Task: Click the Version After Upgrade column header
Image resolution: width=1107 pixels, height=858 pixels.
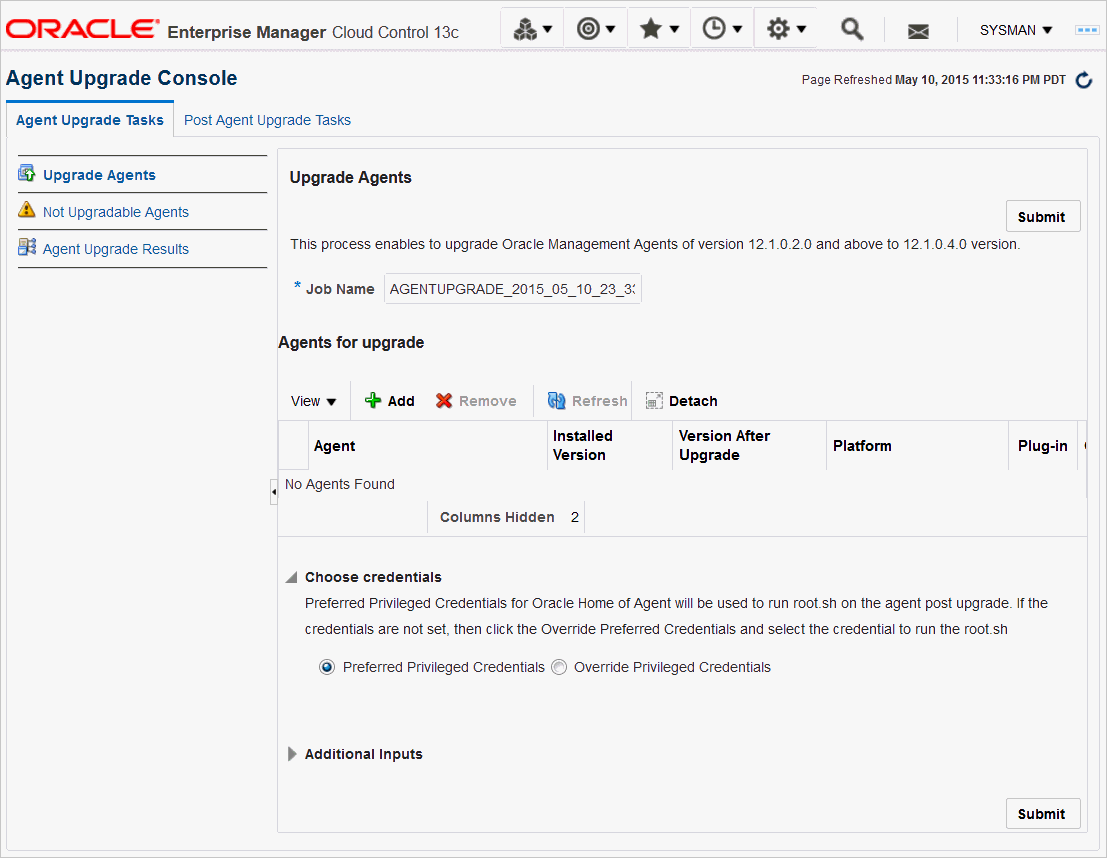Action: click(750, 446)
